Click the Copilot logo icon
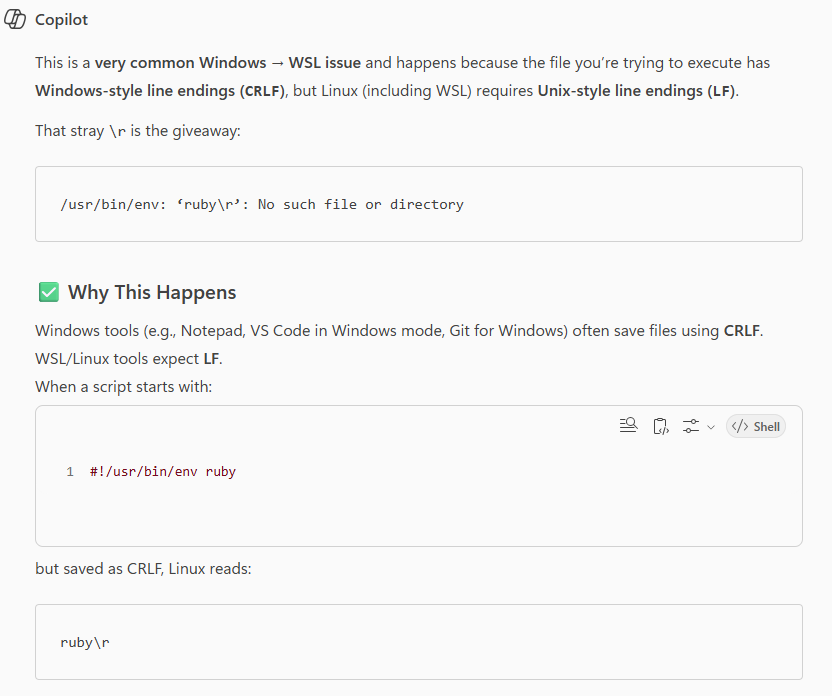The image size is (832, 696). coord(15,19)
